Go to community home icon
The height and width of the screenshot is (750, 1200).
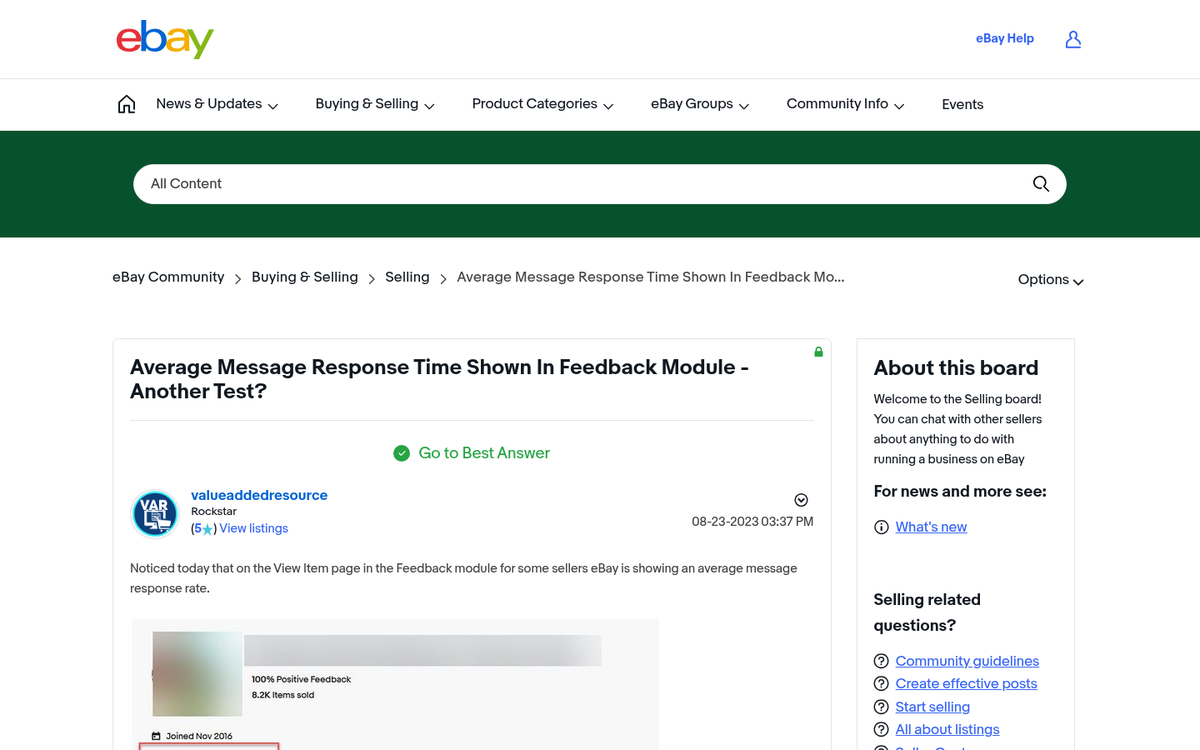[126, 104]
